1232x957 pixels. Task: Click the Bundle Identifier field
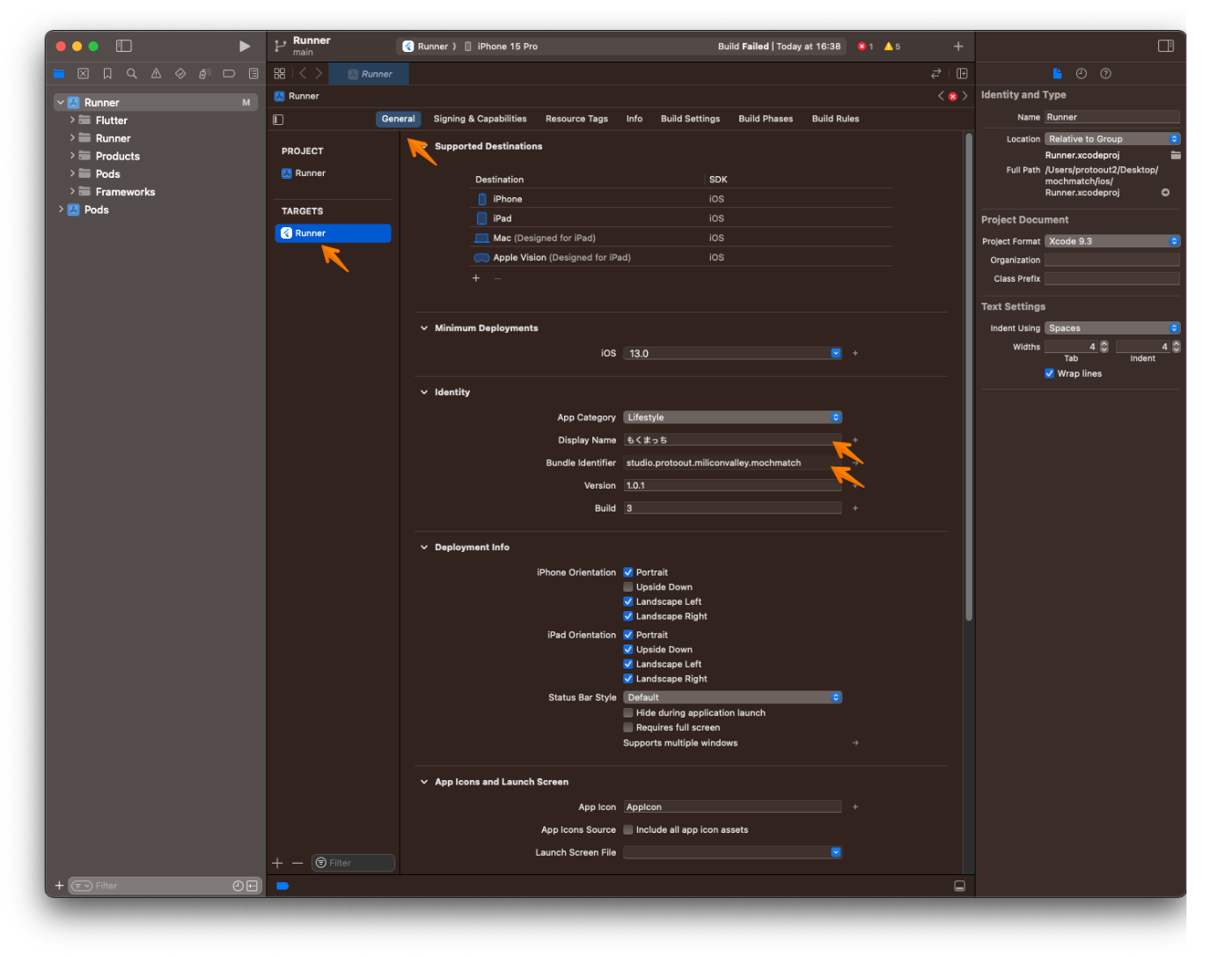tap(732, 463)
